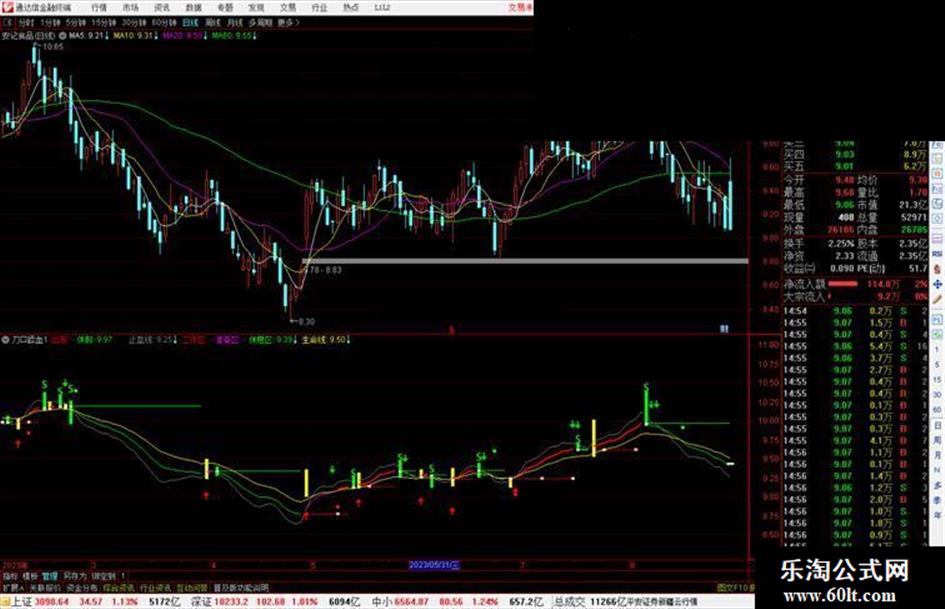Image resolution: width=945 pixels, height=609 pixels.
Task: Click the pencil drawing tool icon
Action: pyautogui.click(x=937, y=298)
